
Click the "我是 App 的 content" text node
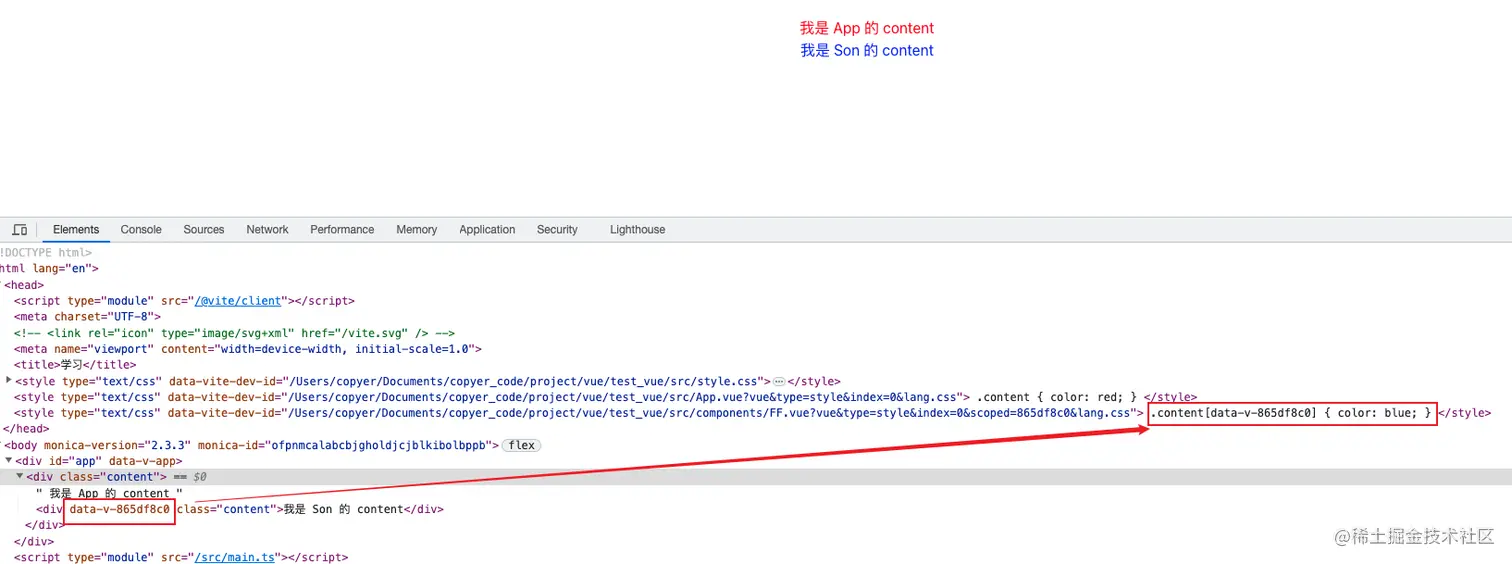coord(109,493)
